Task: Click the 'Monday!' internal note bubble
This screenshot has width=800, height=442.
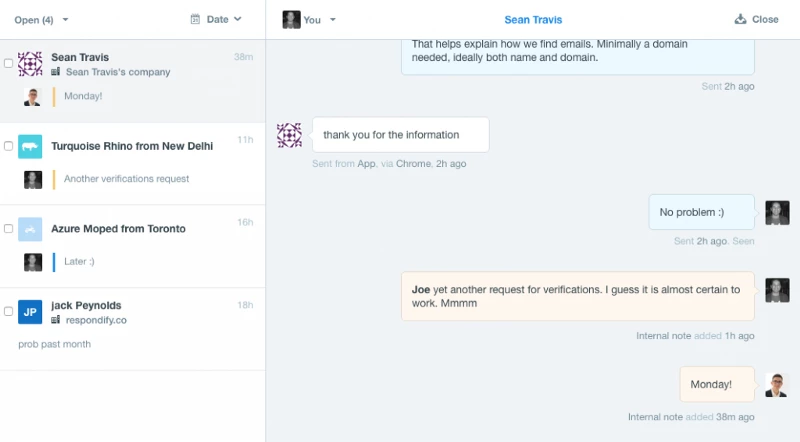Action: click(x=711, y=384)
